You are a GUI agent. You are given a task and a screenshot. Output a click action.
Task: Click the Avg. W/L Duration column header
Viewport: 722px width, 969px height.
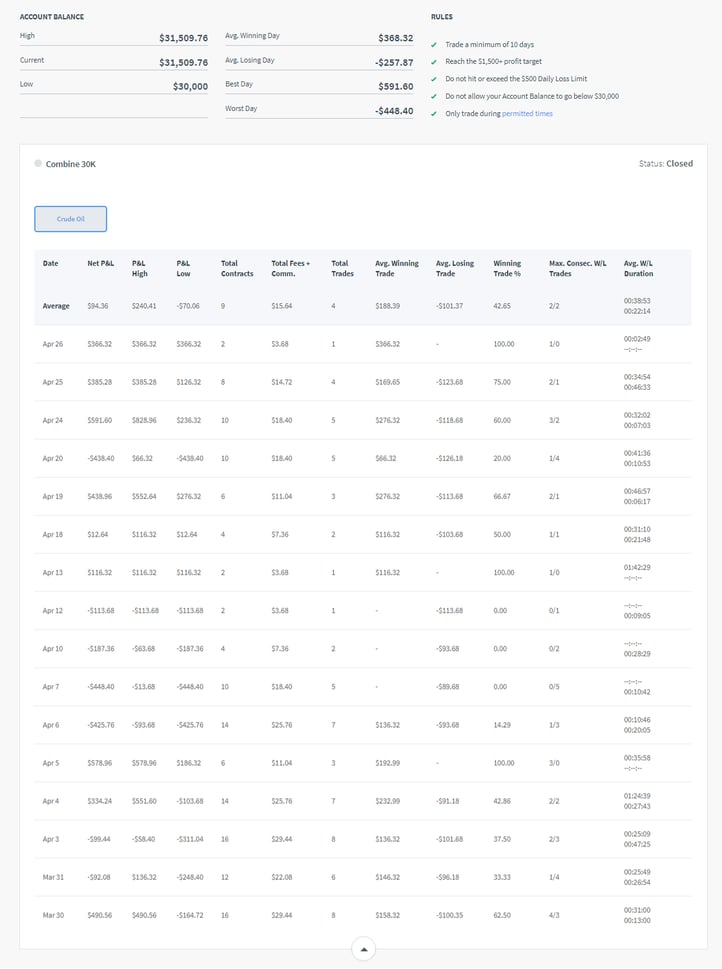(638, 268)
